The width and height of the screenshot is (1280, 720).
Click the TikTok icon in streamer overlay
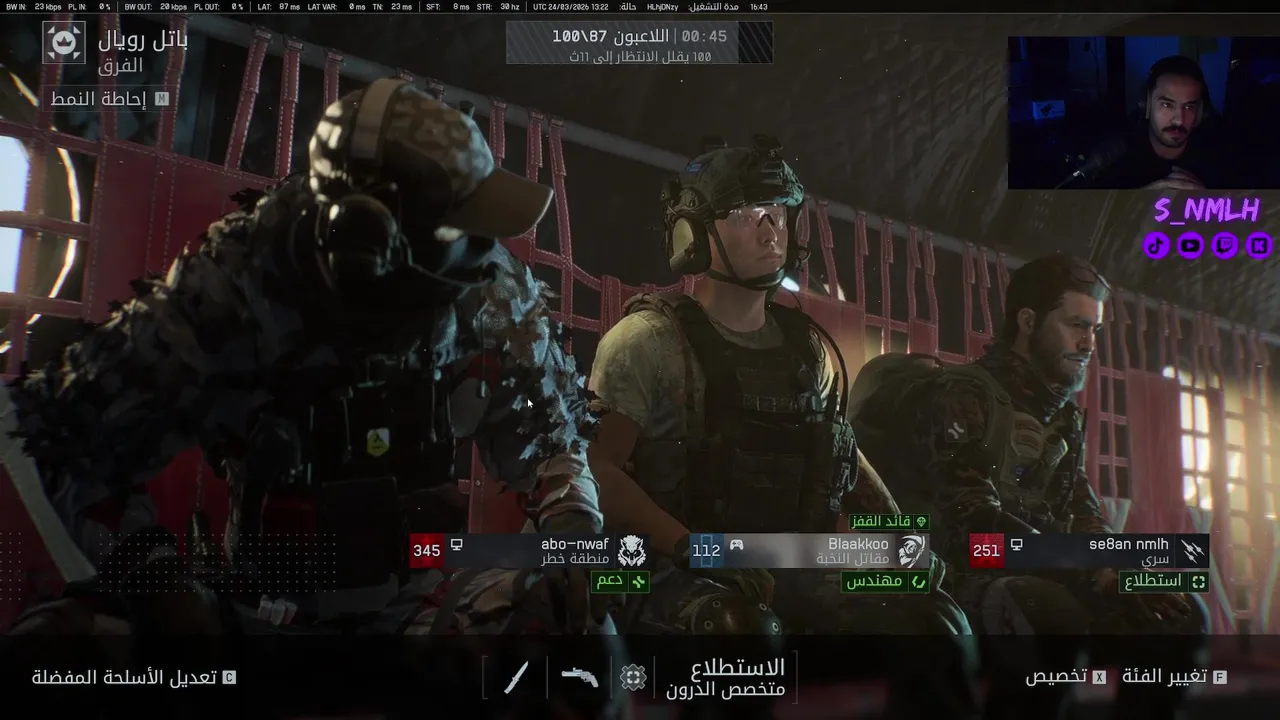(1156, 245)
